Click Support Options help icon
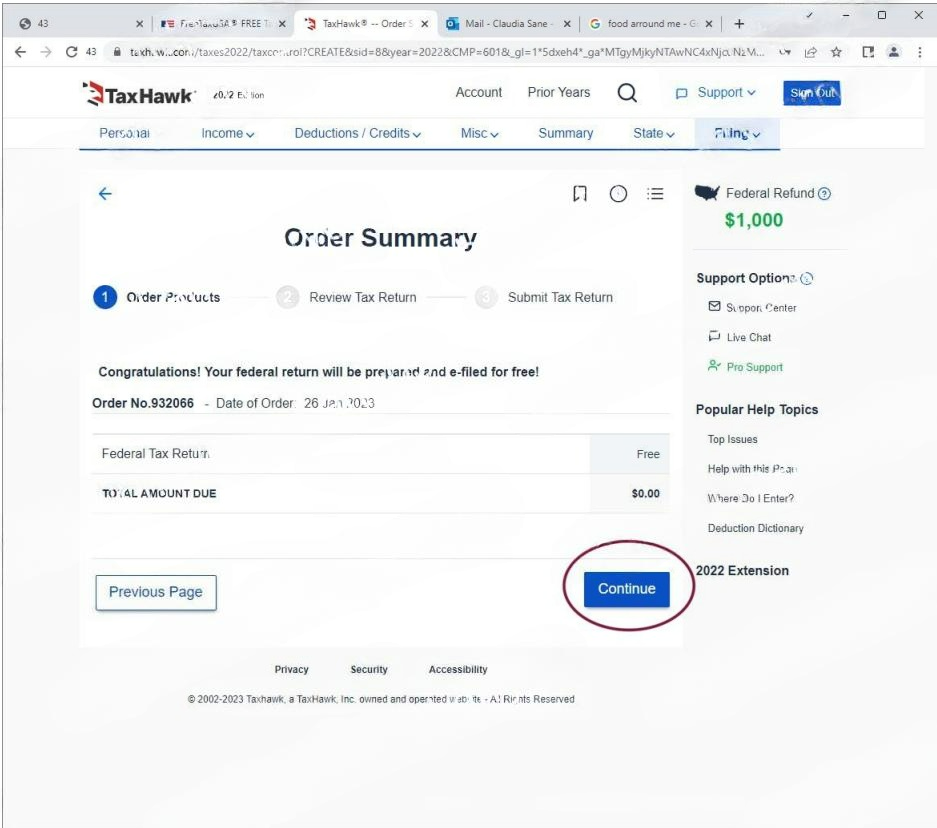This screenshot has height=828, width=937. (x=807, y=278)
